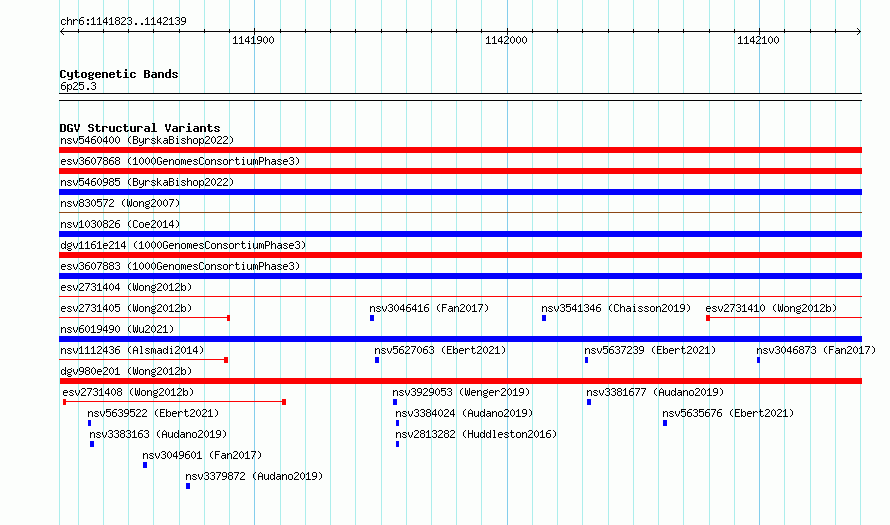Open the nsv3383163 (Audano2019) label

pyautogui.click(x=158, y=434)
